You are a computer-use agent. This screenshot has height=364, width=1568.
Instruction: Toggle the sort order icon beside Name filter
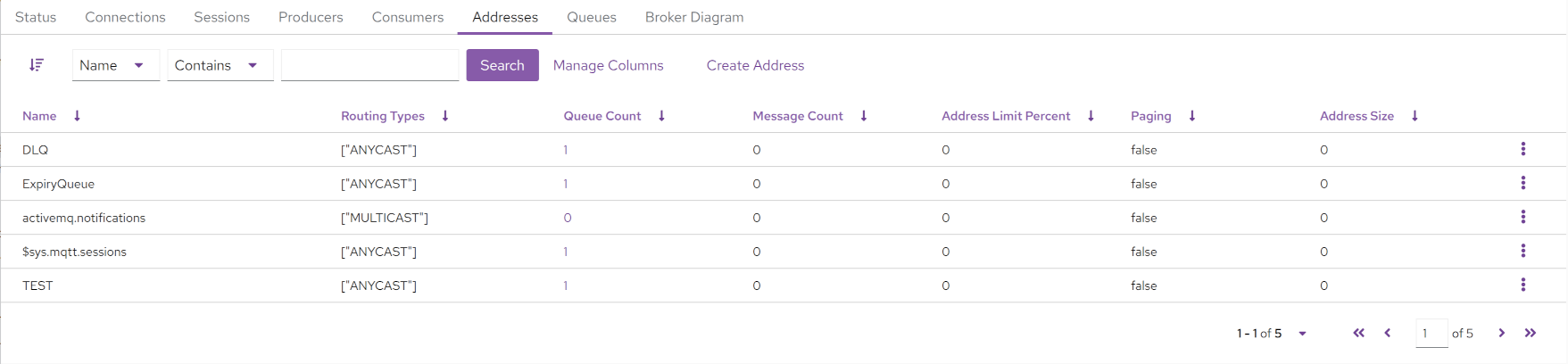point(37,65)
